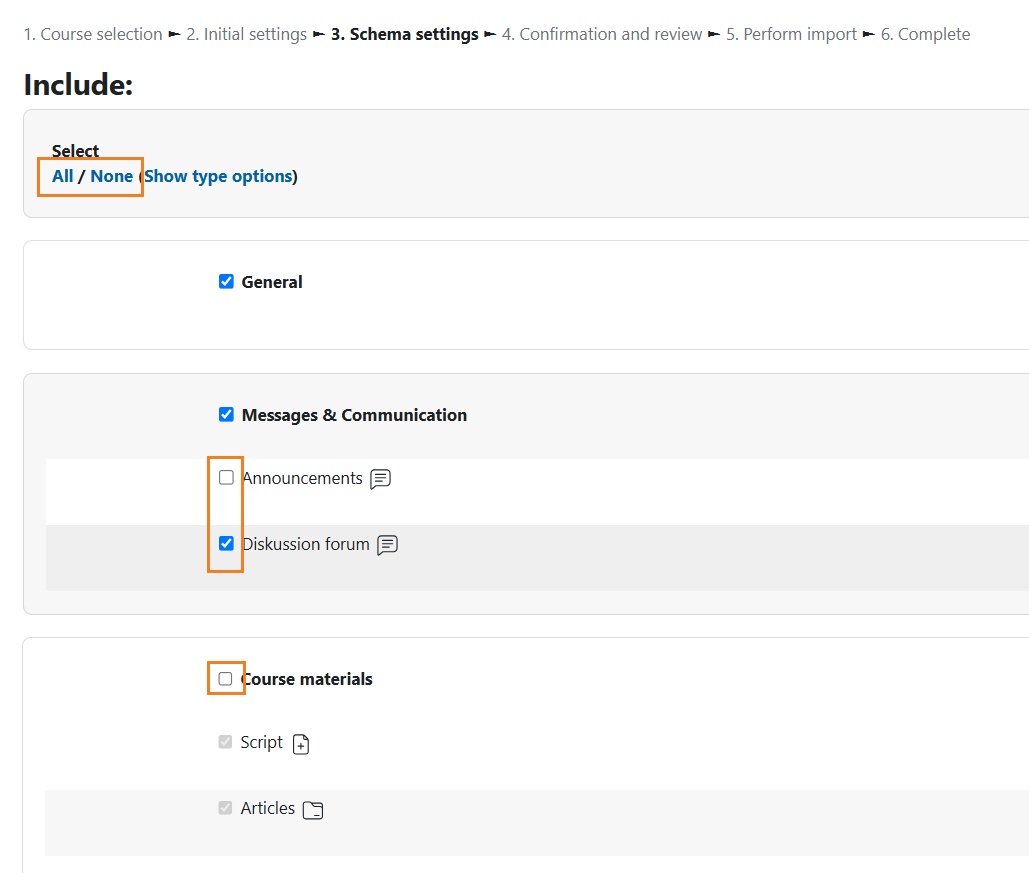This screenshot has height=873, width=1029.
Task: Click the file icon beside Script
Action: (301, 744)
